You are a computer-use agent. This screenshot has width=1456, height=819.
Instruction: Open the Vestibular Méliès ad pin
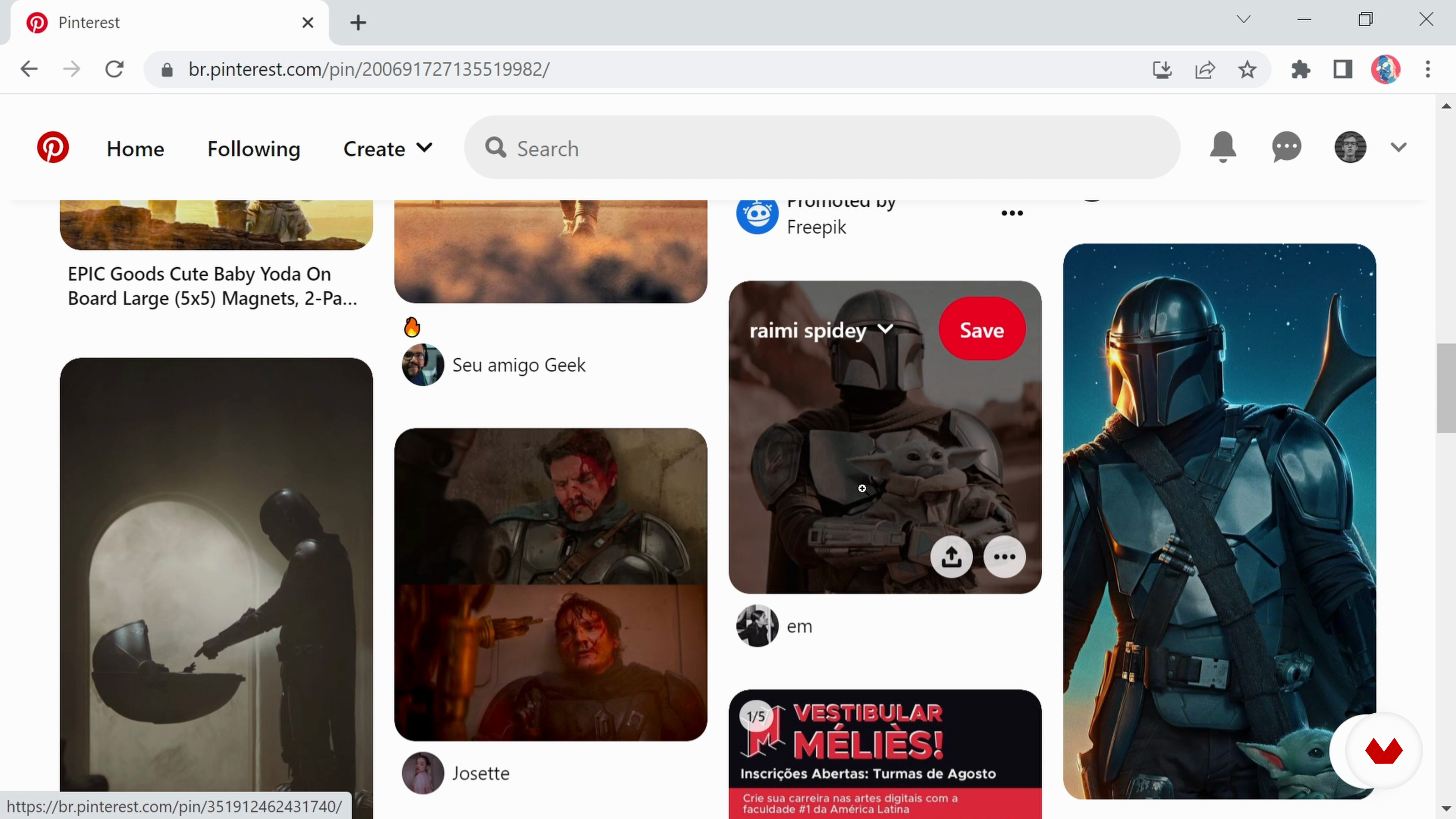pos(885,754)
